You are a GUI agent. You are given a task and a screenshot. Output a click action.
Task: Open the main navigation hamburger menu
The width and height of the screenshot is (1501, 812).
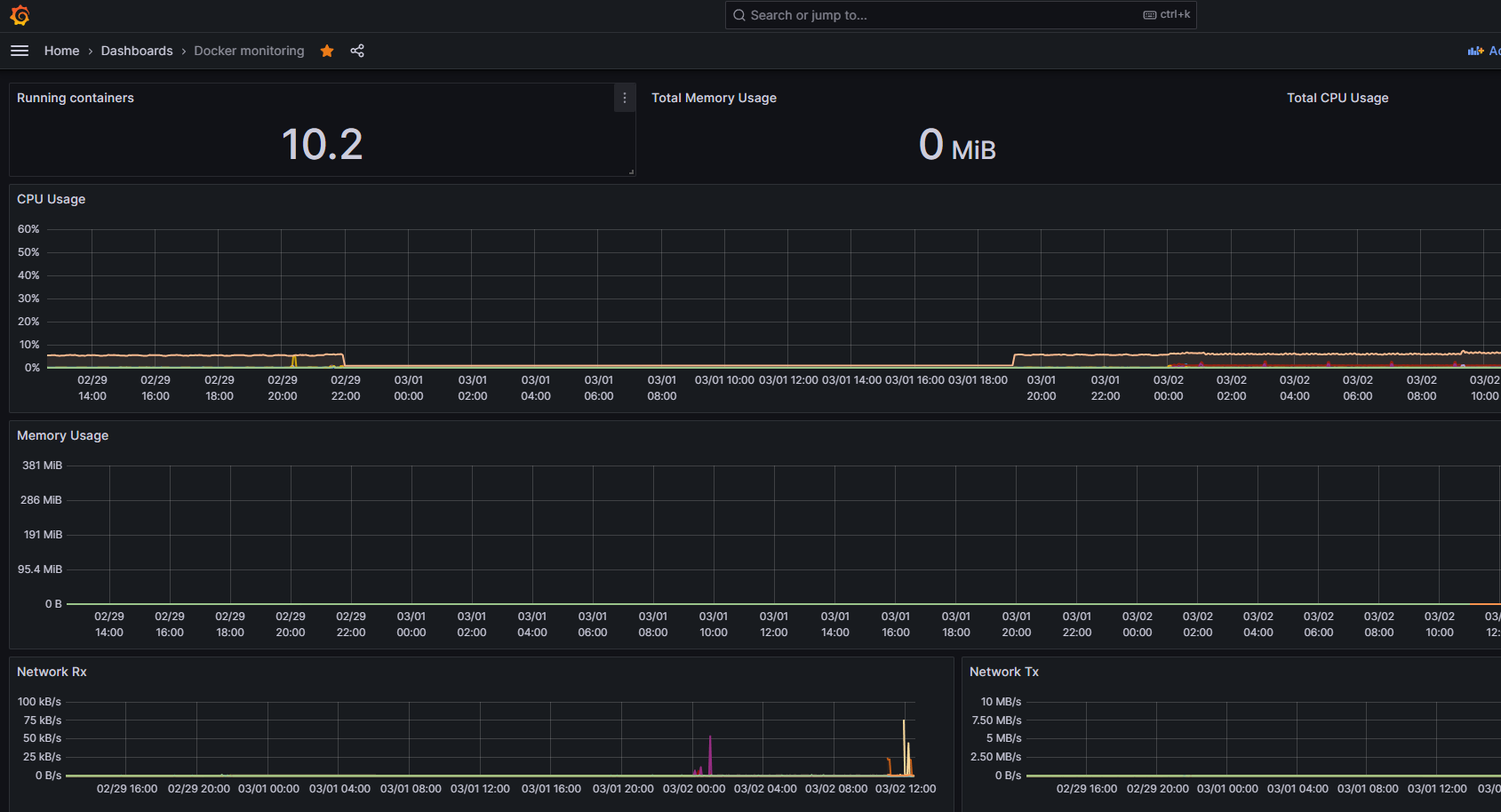point(20,51)
